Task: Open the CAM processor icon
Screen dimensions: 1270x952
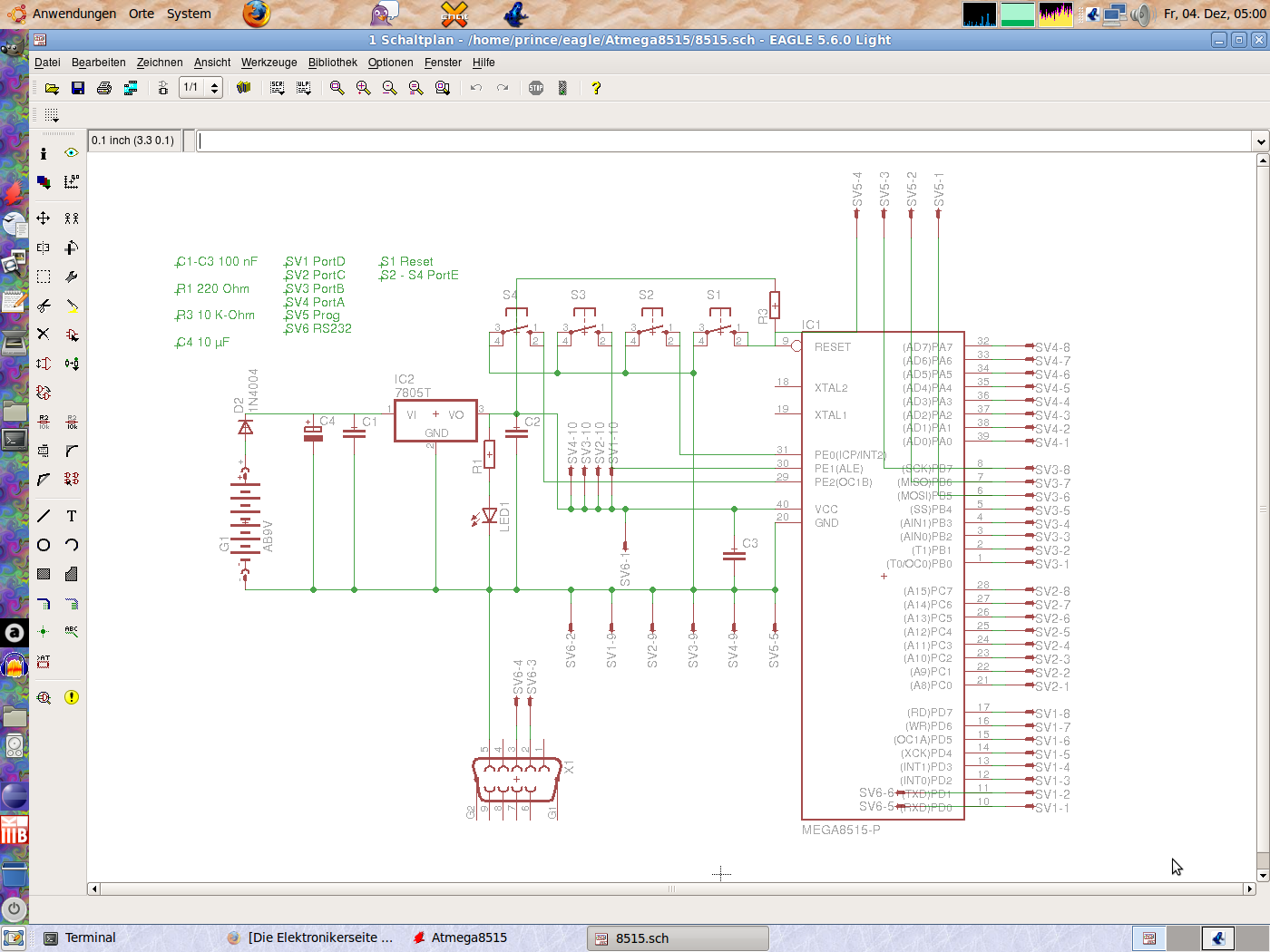Action: tap(131, 88)
